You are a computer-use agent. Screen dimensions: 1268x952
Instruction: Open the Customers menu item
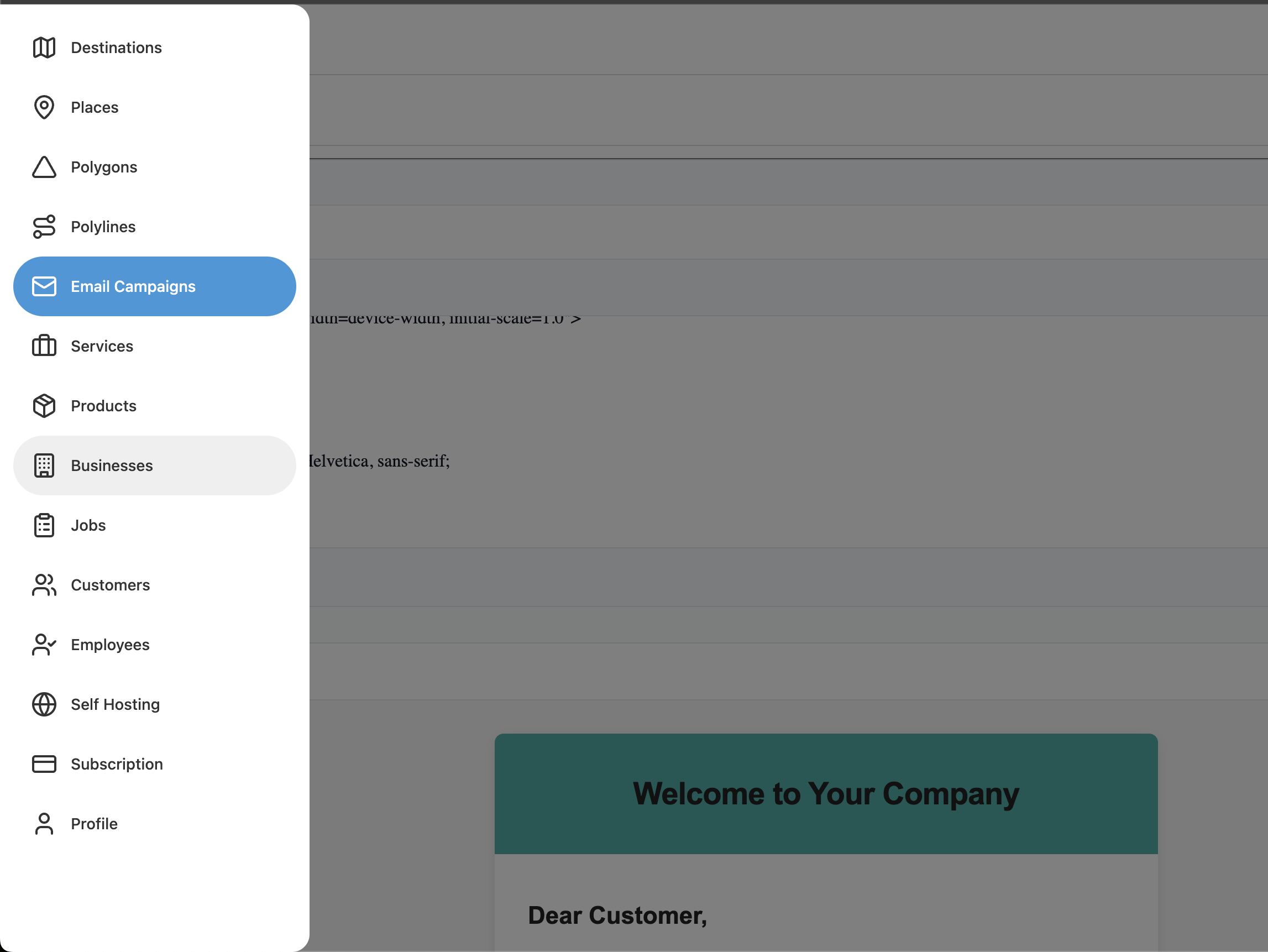110,585
